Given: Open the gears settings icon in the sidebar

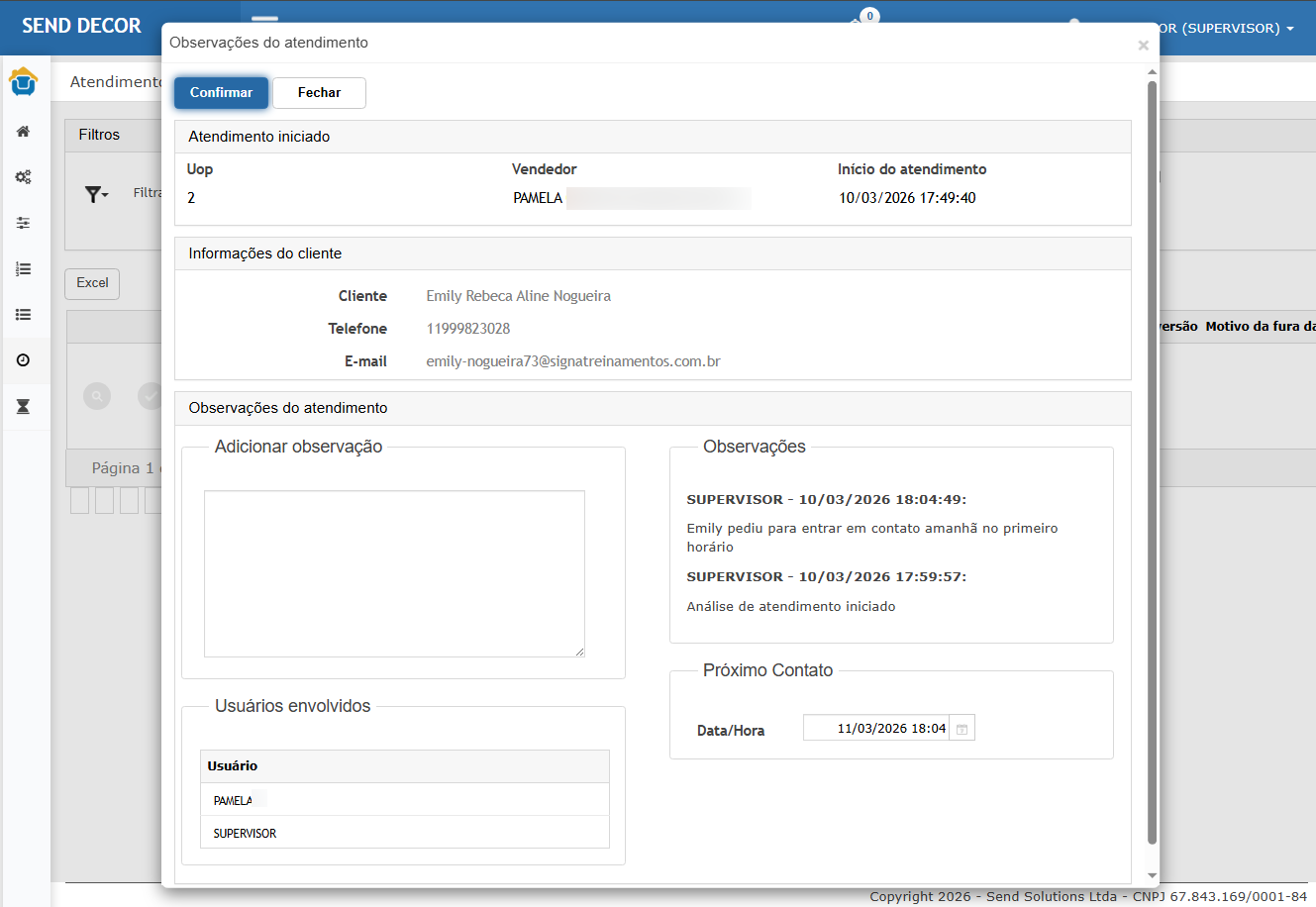Looking at the screenshot, I should [24, 177].
